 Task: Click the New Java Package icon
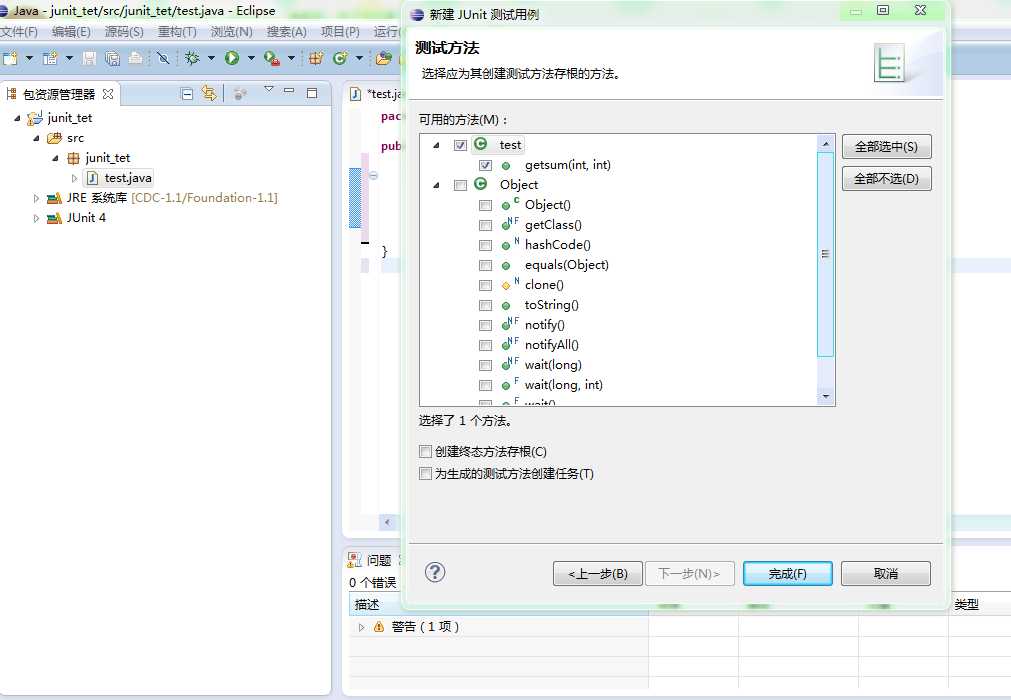point(316,59)
